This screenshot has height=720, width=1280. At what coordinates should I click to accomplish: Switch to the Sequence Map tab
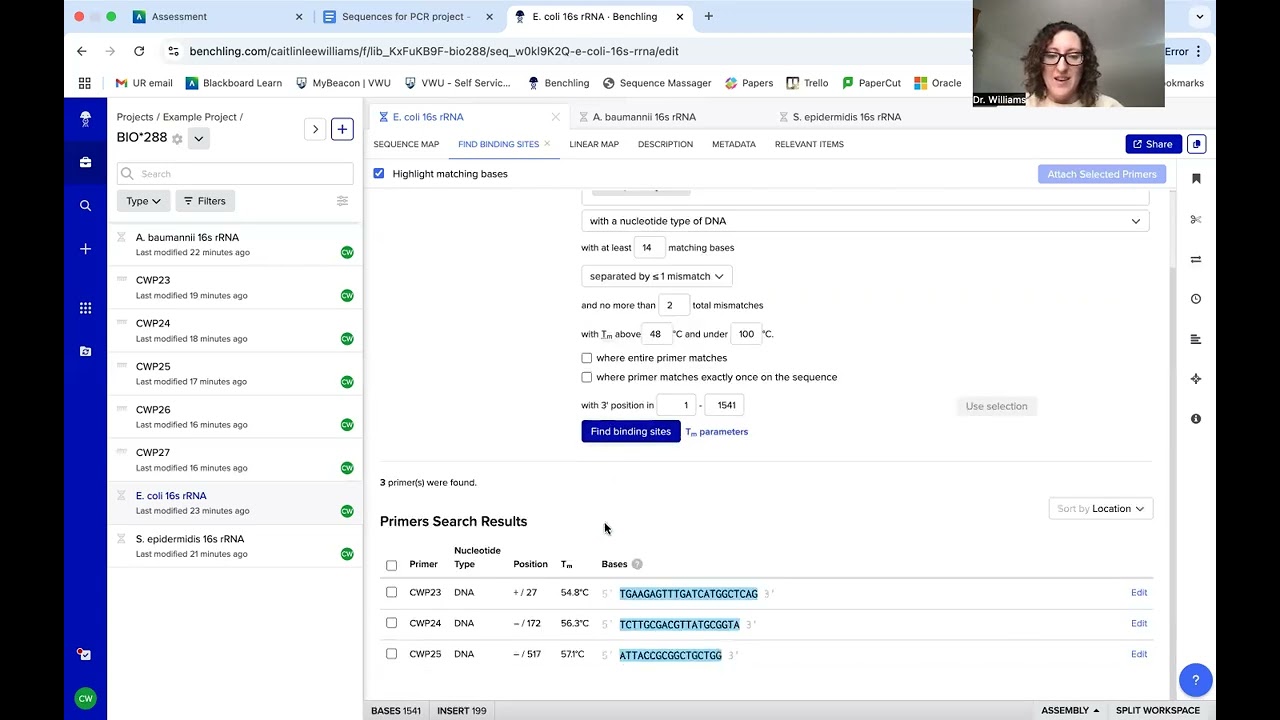(x=406, y=144)
